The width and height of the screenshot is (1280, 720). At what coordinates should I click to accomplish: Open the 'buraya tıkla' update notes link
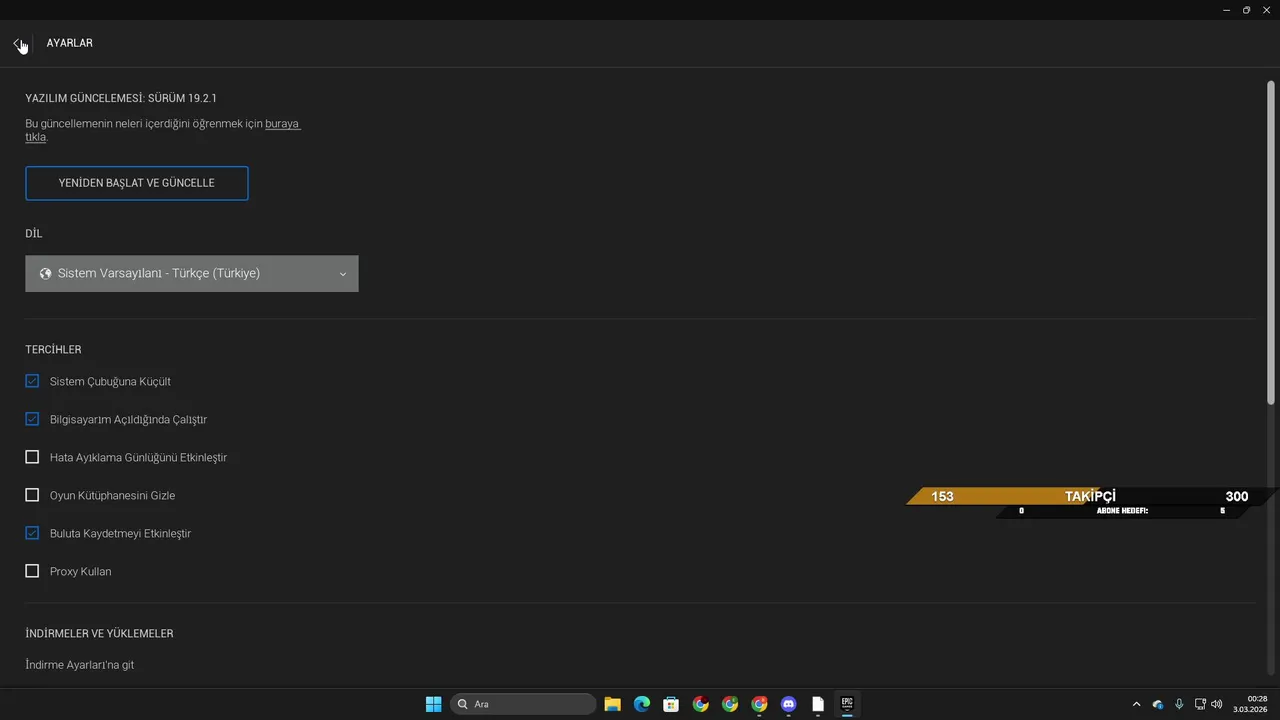282,124
